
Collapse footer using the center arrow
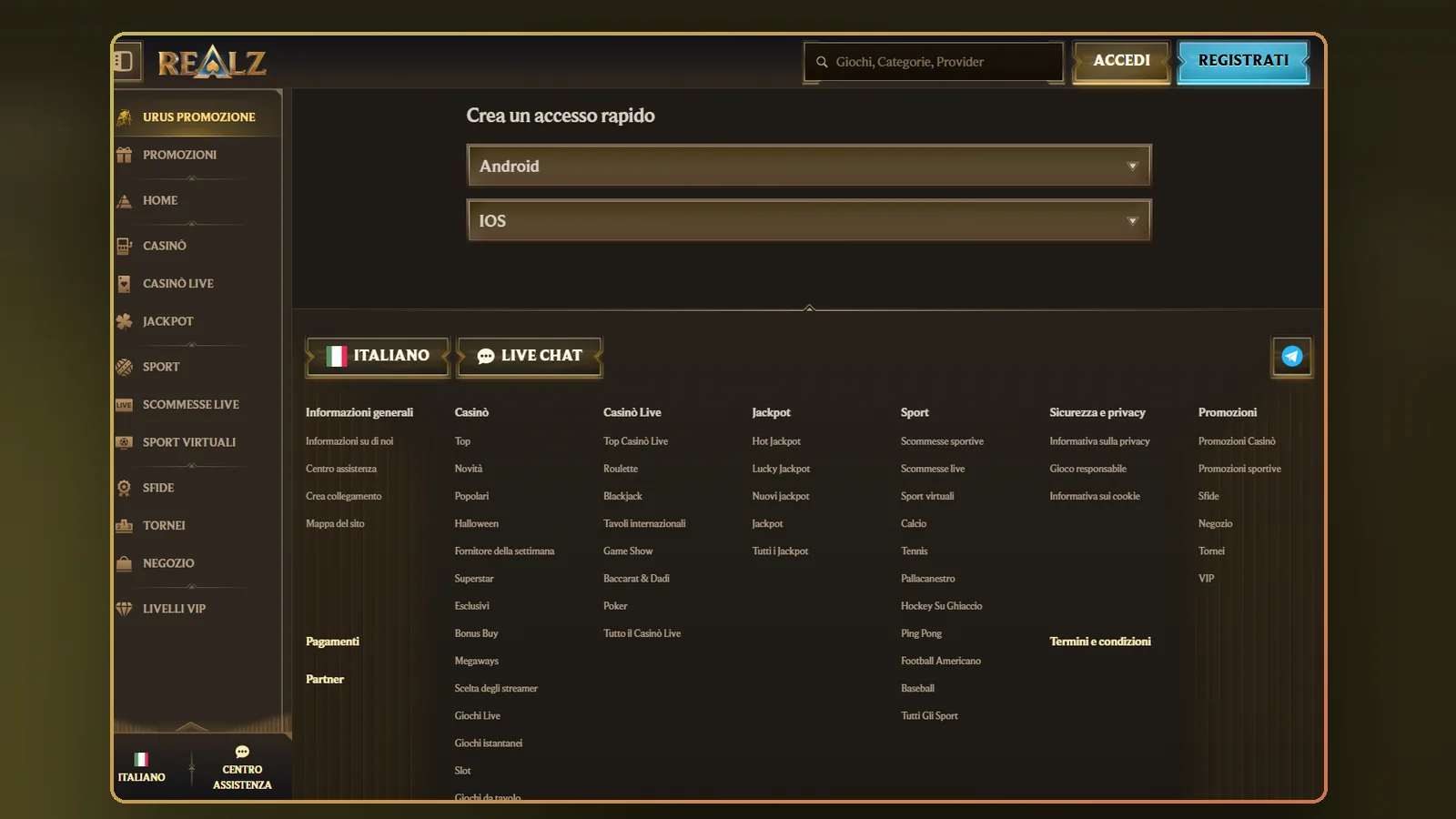(809, 308)
